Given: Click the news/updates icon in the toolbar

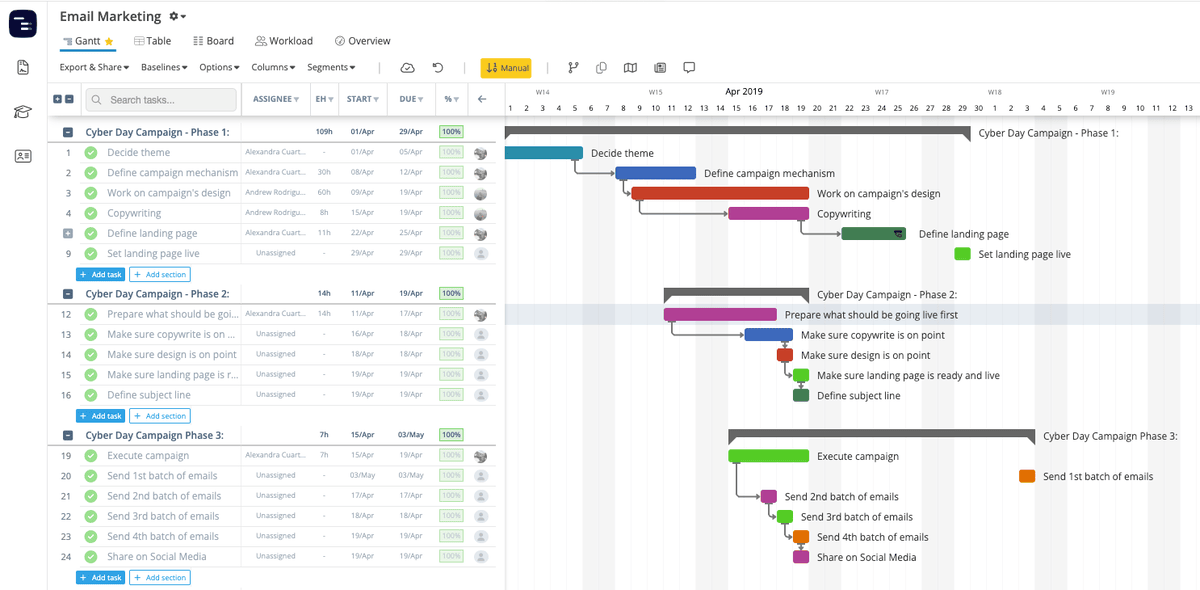Looking at the screenshot, I should click(x=660, y=67).
